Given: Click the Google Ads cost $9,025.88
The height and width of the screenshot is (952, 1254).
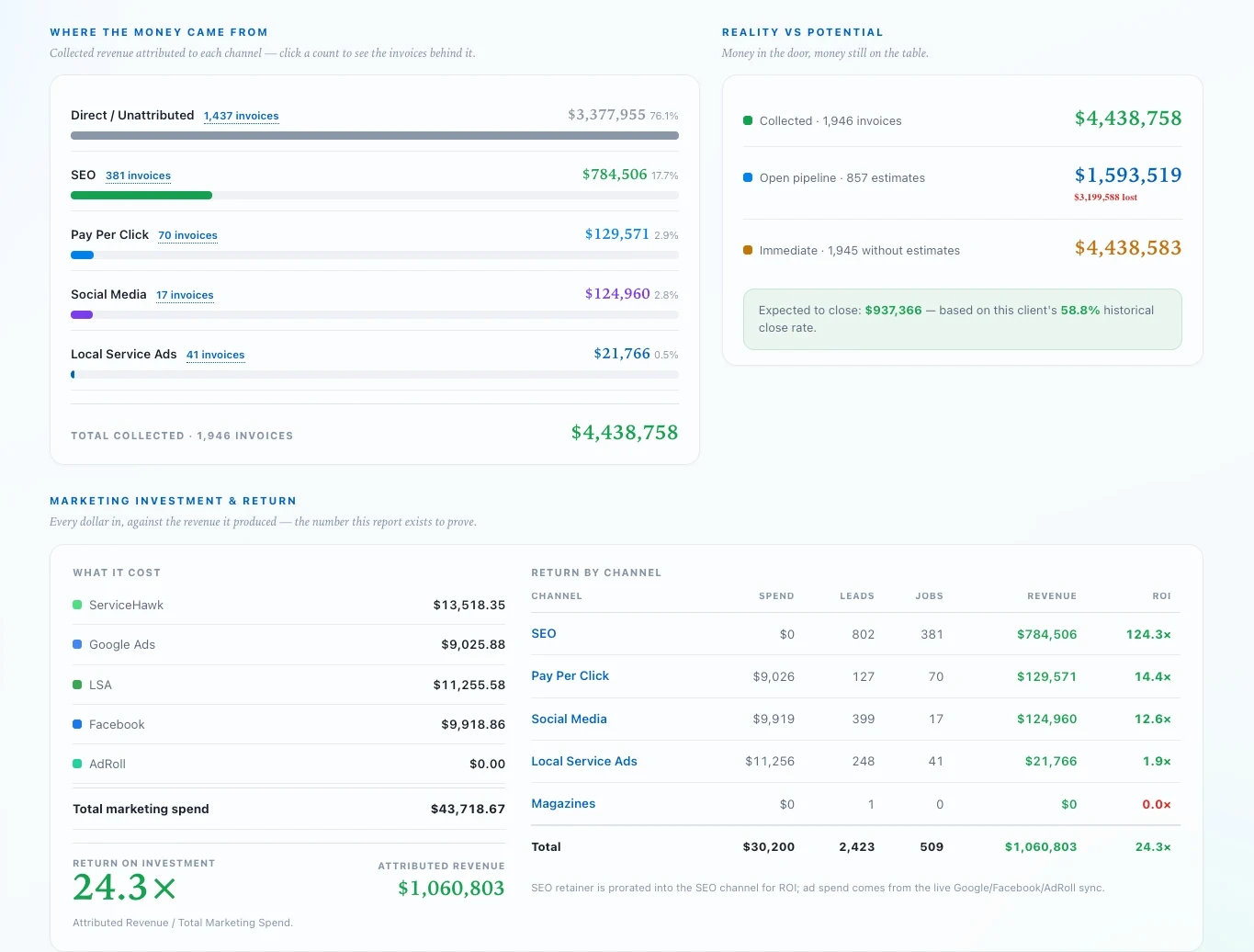Looking at the screenshot, I should click(473, 644).
